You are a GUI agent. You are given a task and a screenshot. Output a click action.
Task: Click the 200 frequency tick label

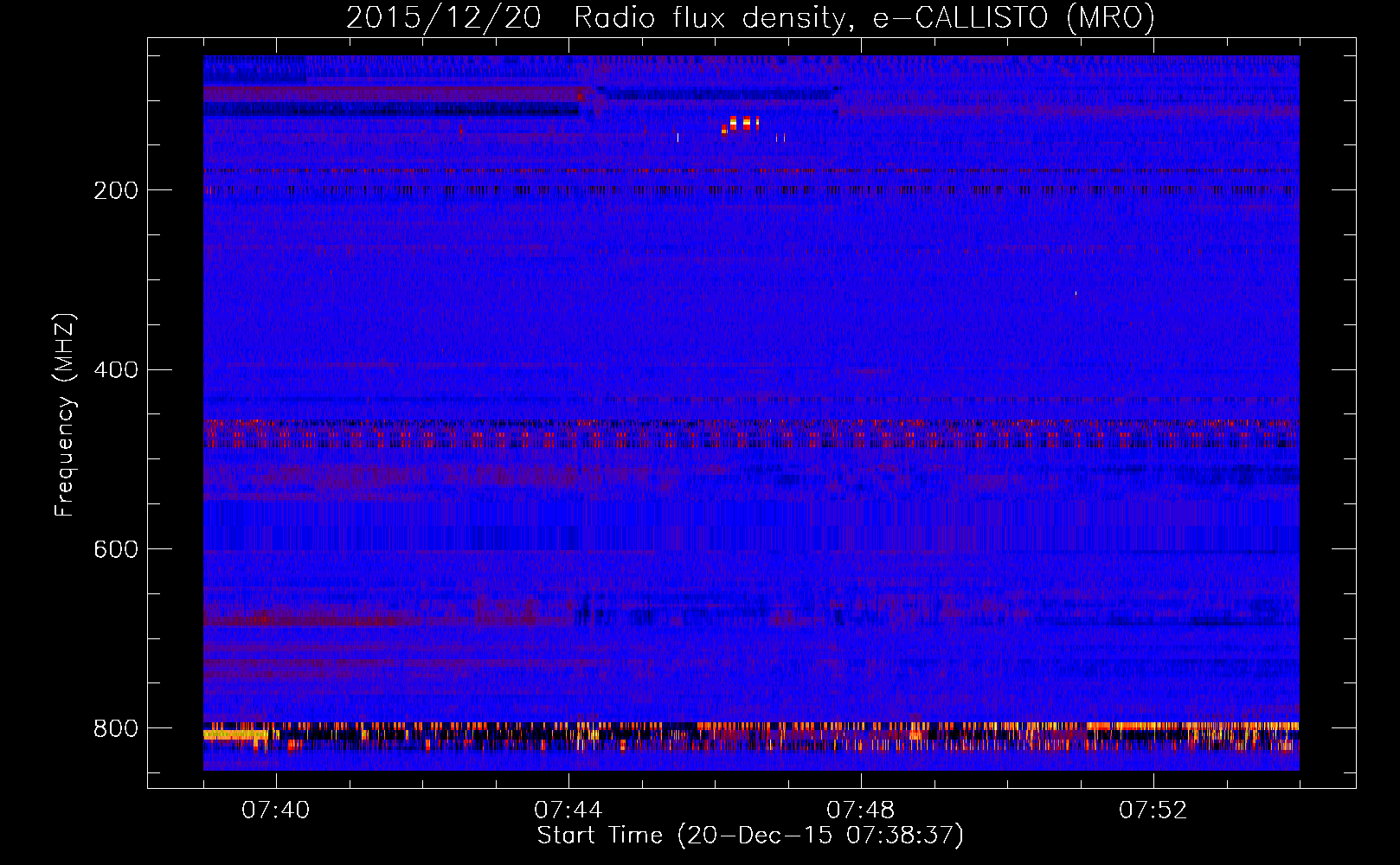point(116,190)
